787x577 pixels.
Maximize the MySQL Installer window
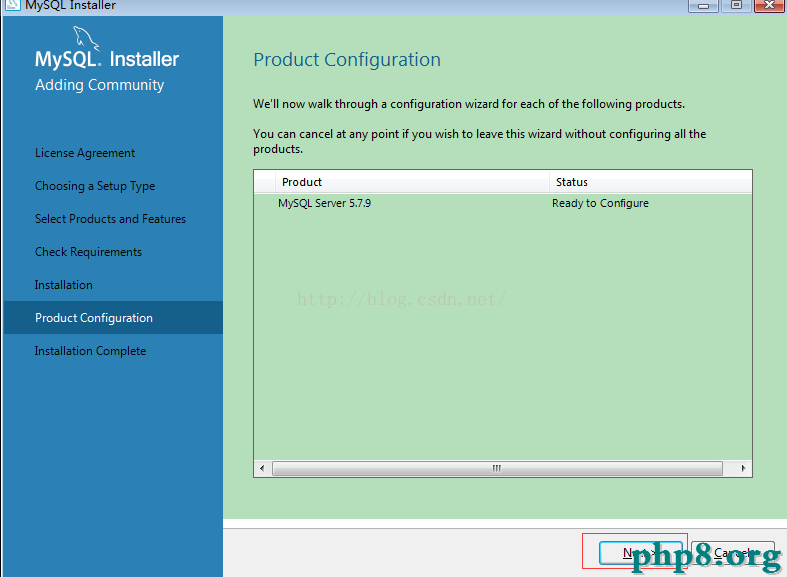point(736,6)
